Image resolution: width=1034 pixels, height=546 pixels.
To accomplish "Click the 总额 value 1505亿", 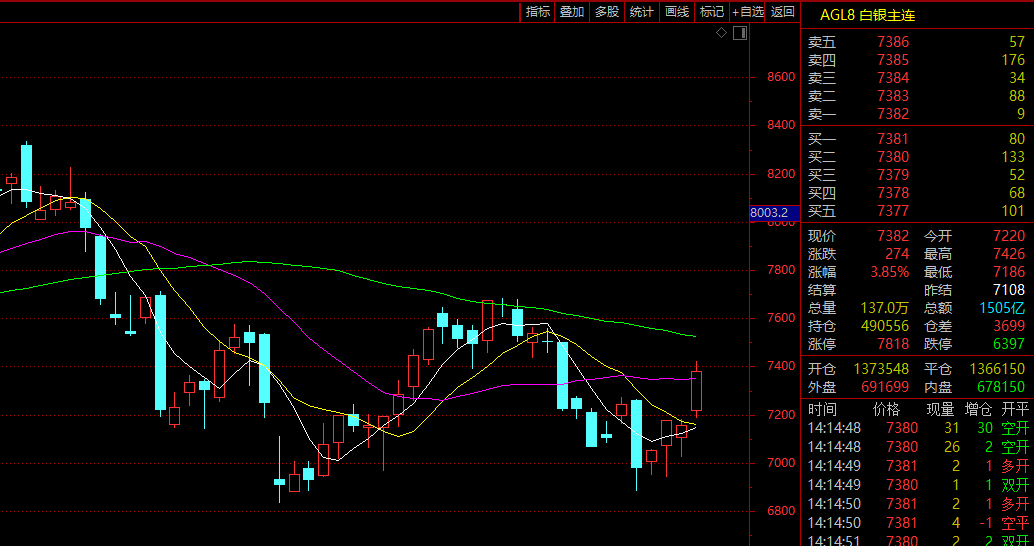I will pos(1004,308).
